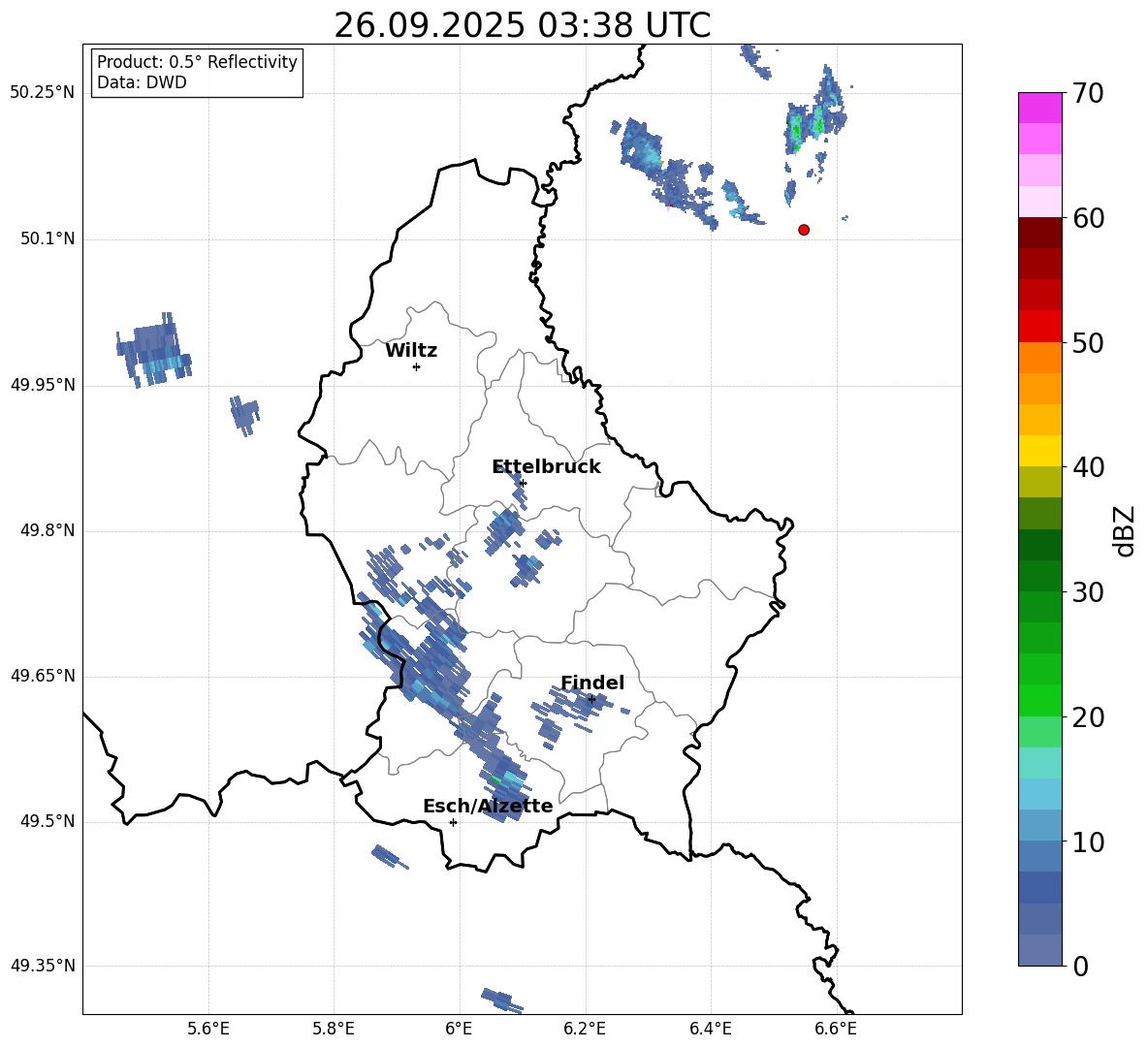The image size is (1148, 1048).
Task: Click the 50.1°N latitude tick label
Action: click(48, 239)
